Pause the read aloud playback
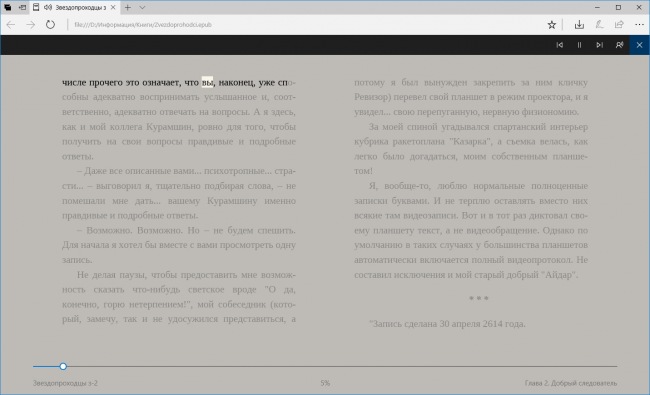The height and width of the screenshot is (395, 650). 579,45
